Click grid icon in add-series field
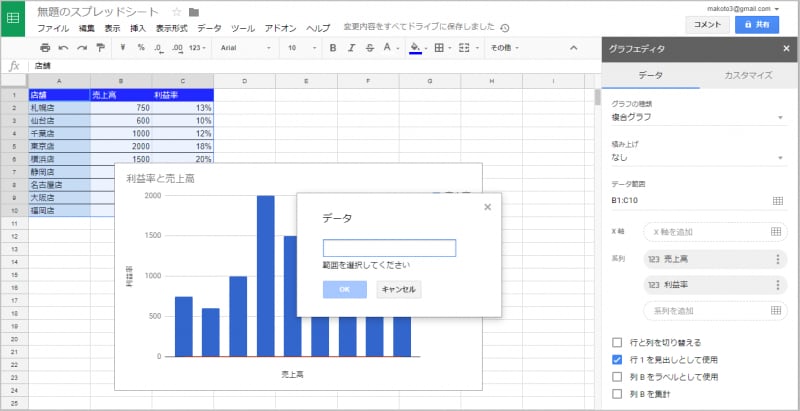 pyautogui.click(x=776, y=310)
